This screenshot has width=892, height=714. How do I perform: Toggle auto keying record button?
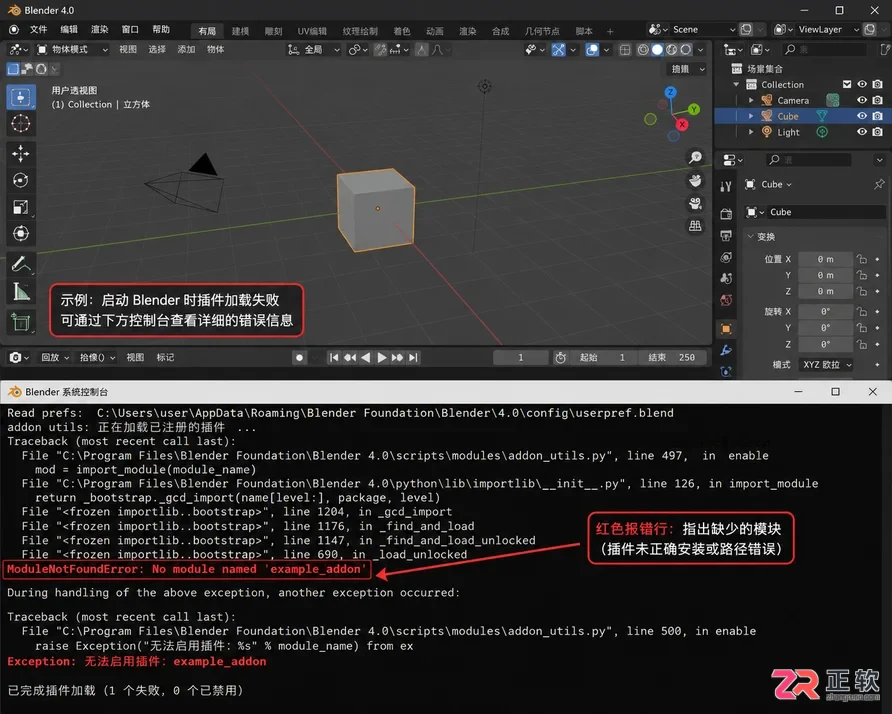(x=299, y=358)
